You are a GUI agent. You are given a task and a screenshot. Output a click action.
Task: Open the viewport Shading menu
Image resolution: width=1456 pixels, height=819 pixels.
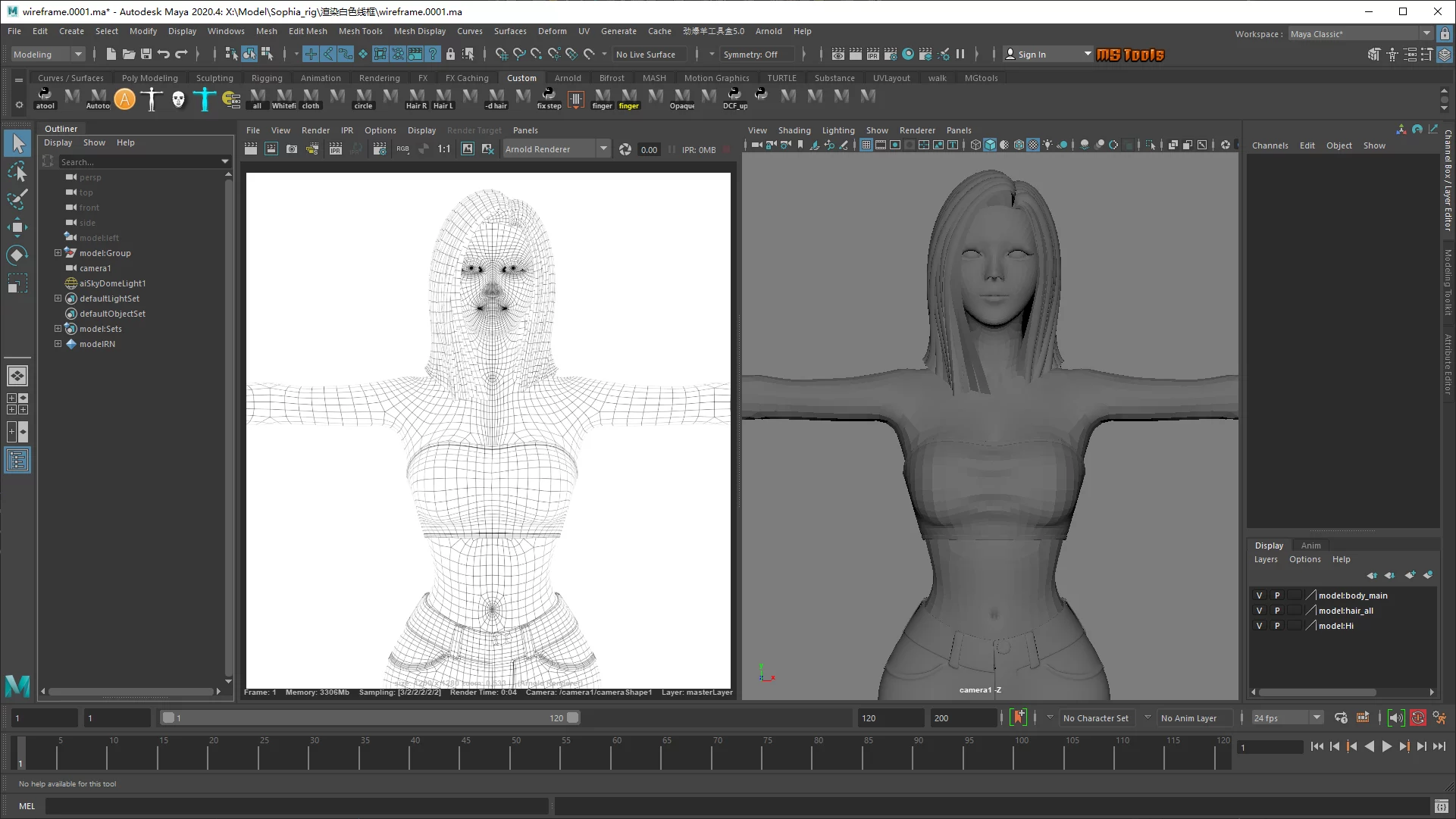pyautogui.click(x=794, y=130)
